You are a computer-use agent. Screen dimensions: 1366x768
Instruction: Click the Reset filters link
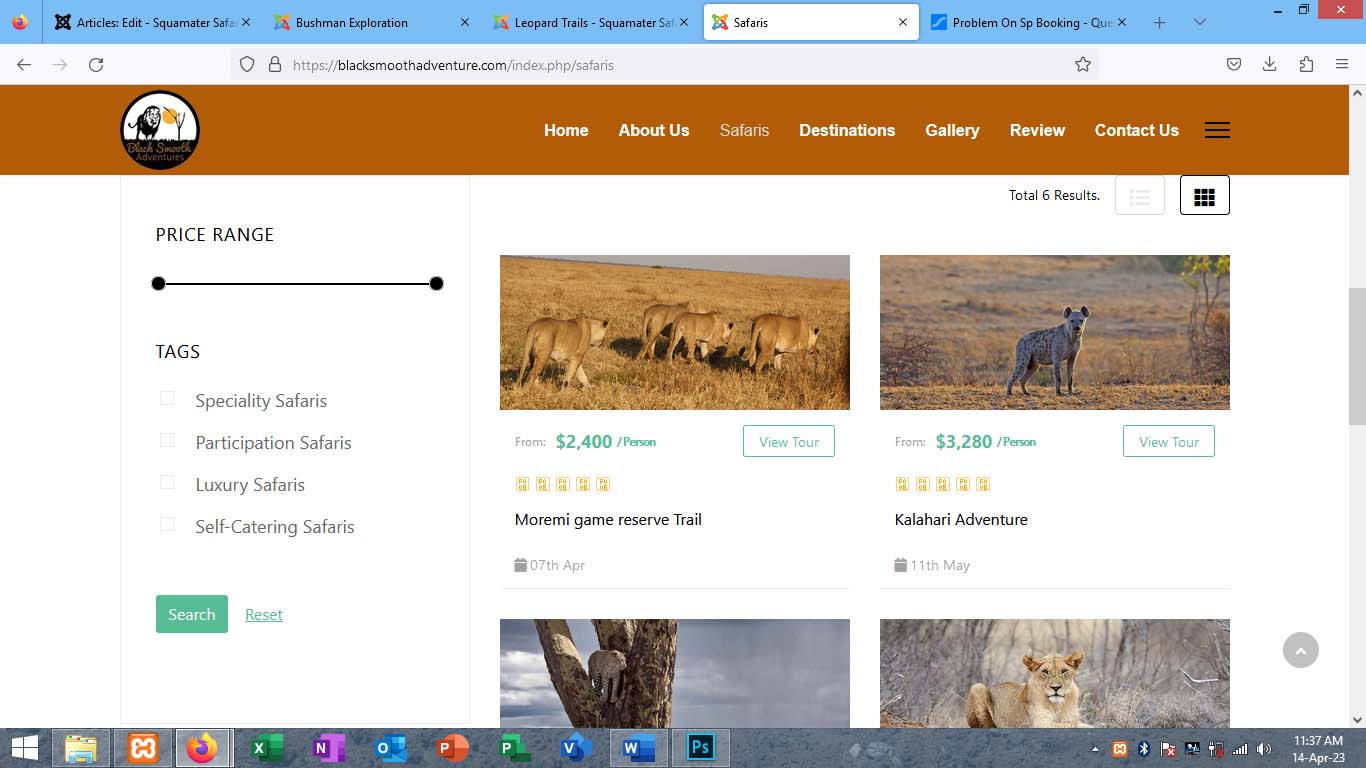264,615
